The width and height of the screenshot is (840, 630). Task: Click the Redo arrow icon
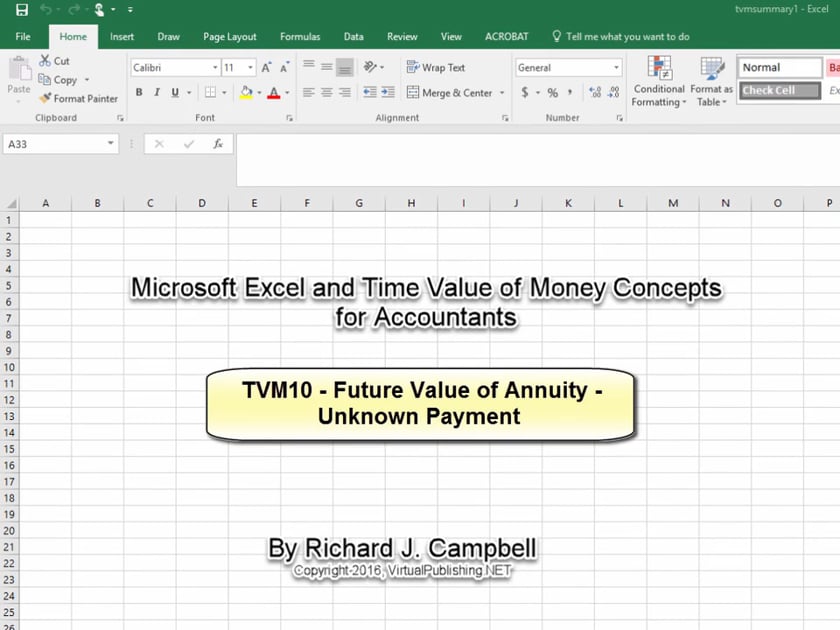(x=73, y=9)
